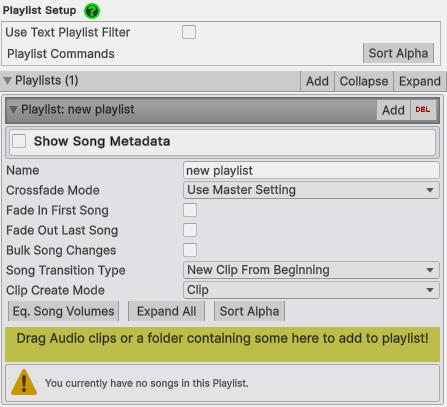Open the green Playlist Setup help icon
This screenshot has height=407, width=447.
pos(92,11)
